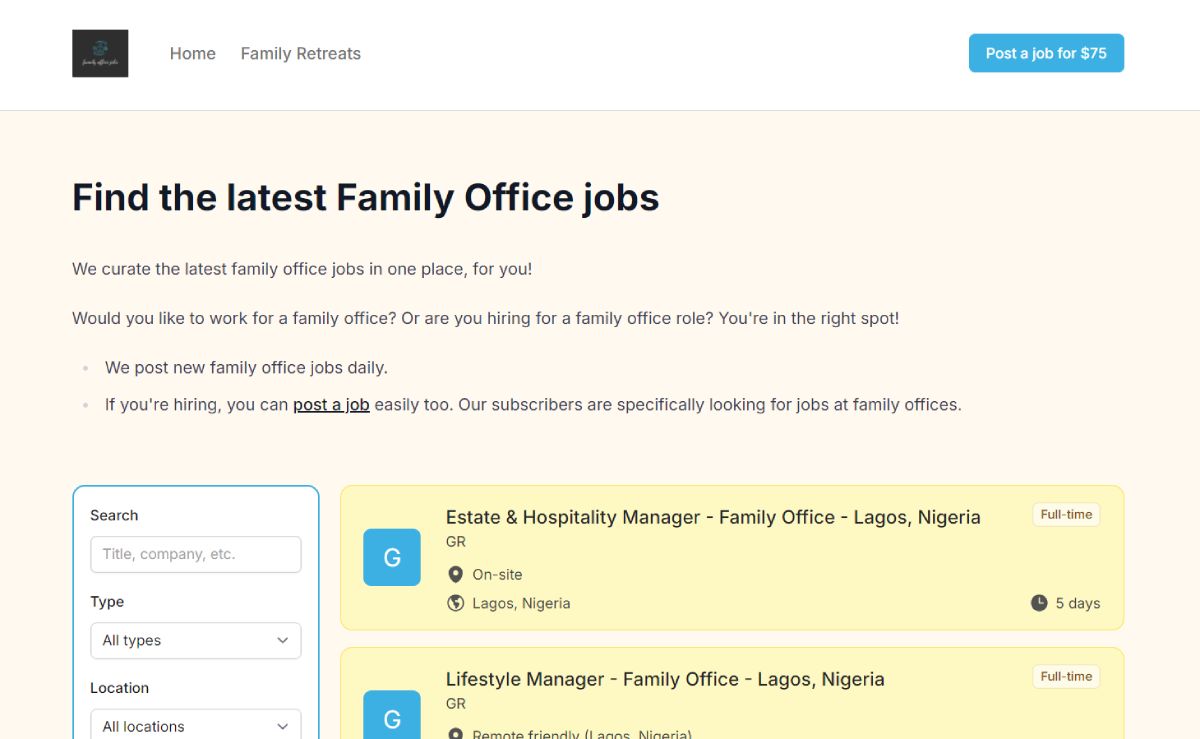
Task: Click the map pin icon beside On-site
Action: [x=456, y=574]
